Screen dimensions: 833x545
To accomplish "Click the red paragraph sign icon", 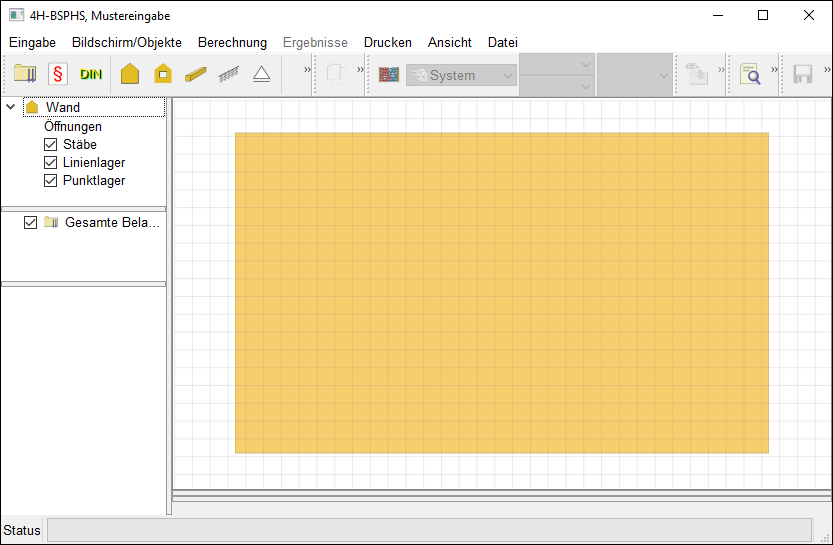I will coord(58,74).
